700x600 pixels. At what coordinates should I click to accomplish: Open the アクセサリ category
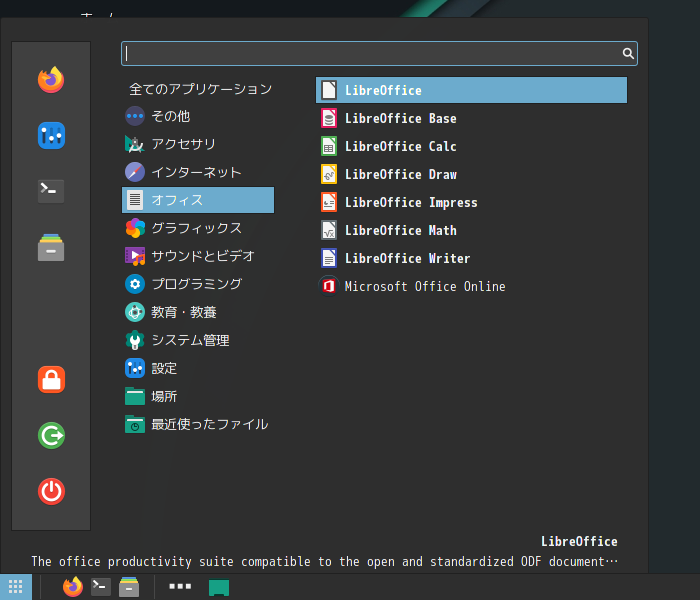tap(198, 144)
